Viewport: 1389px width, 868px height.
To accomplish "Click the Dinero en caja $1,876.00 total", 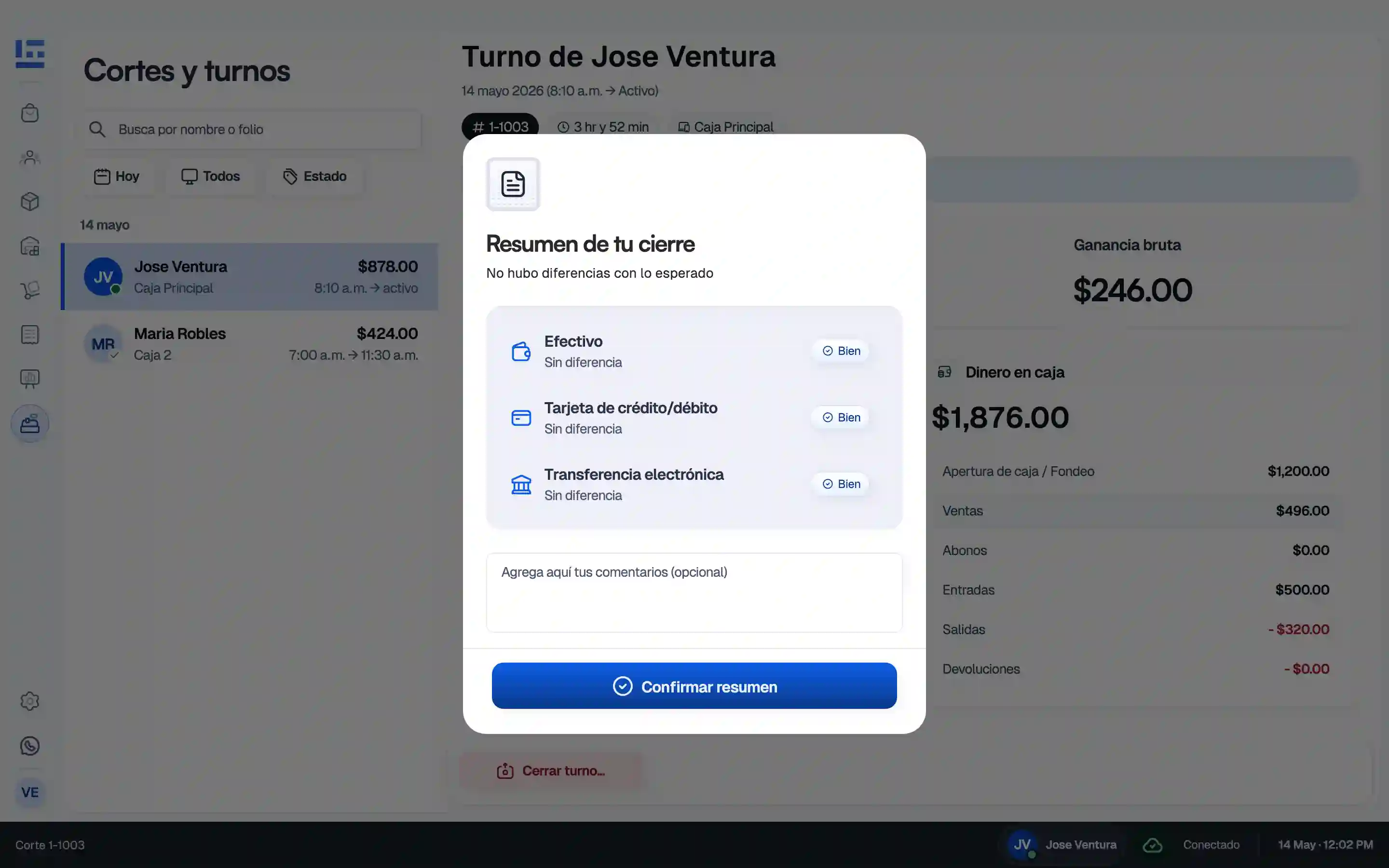I will click(1000, 417).
